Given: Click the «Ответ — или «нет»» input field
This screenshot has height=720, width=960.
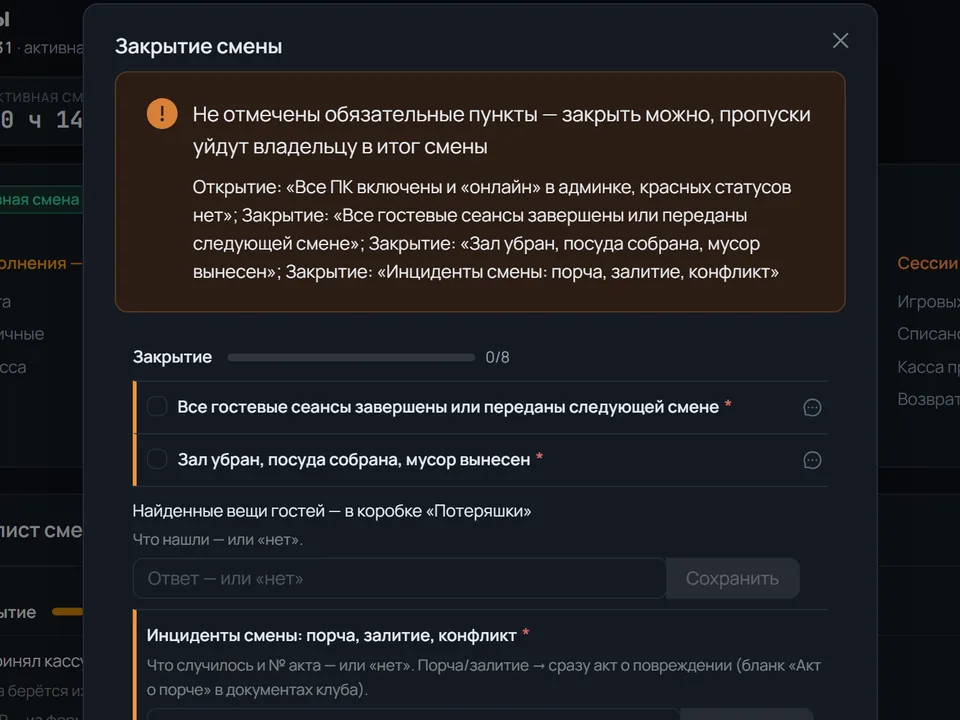Looking at the screenshot, I should 399,578.
